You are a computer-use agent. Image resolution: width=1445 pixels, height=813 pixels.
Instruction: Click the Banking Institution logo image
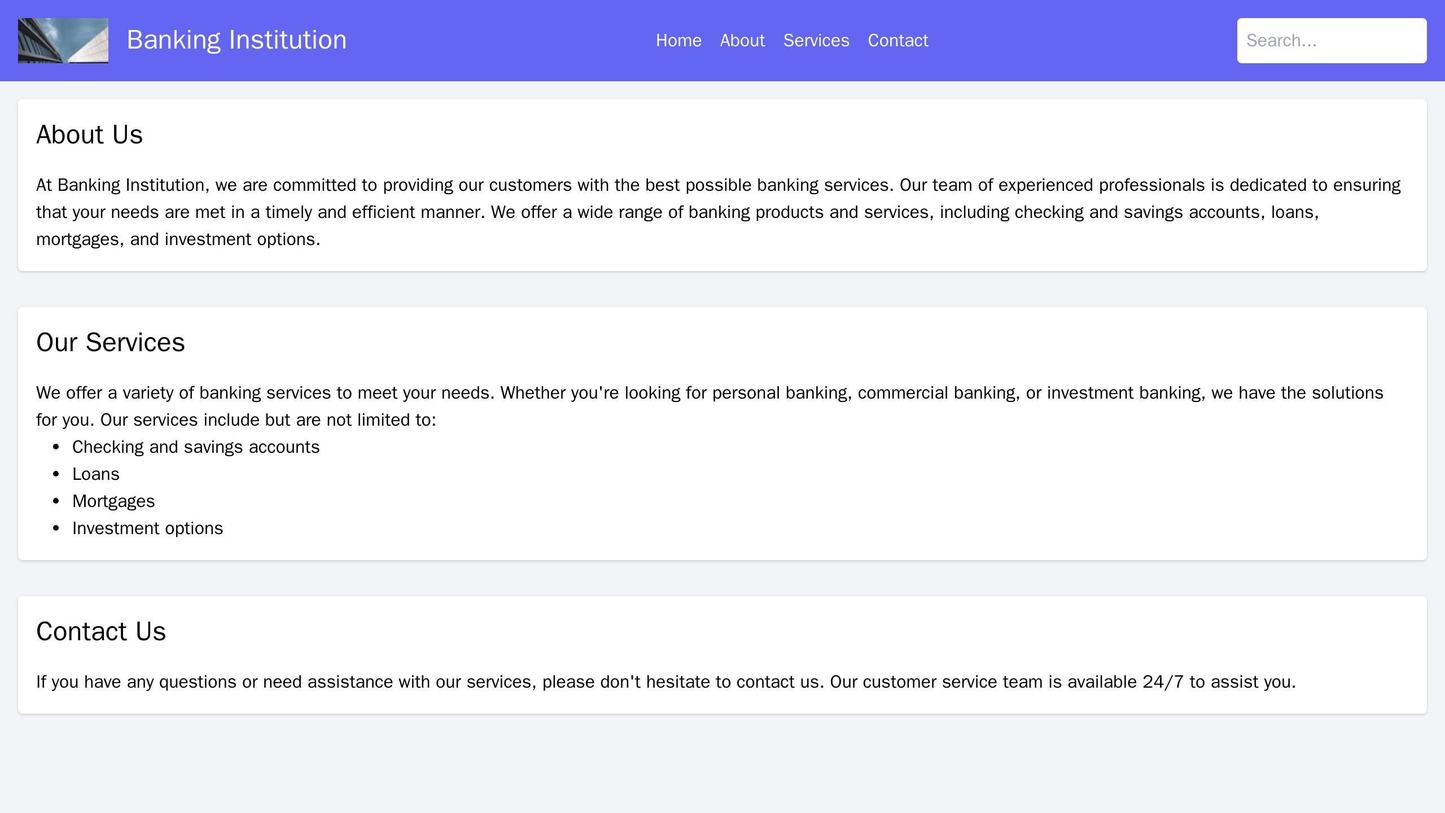point(62,40)
